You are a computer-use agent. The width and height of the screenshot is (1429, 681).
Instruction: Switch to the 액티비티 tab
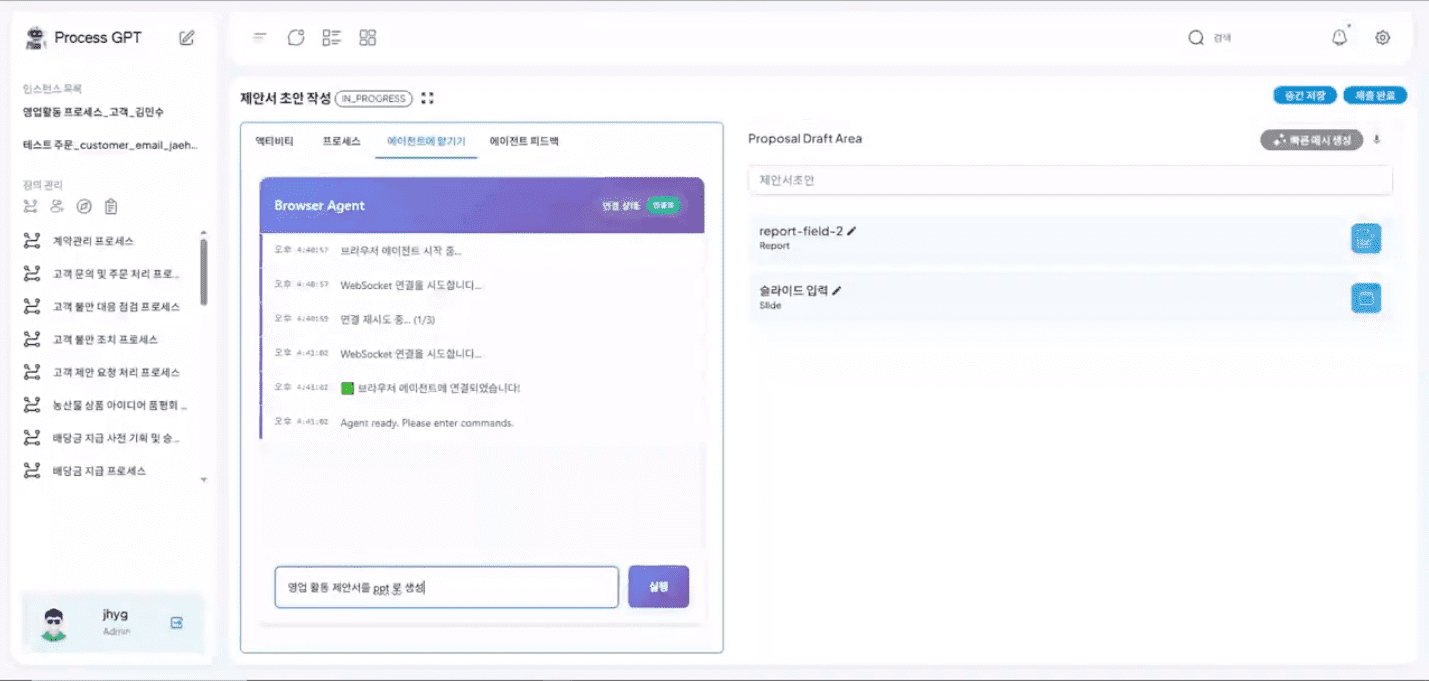click(x=275, y=142)
